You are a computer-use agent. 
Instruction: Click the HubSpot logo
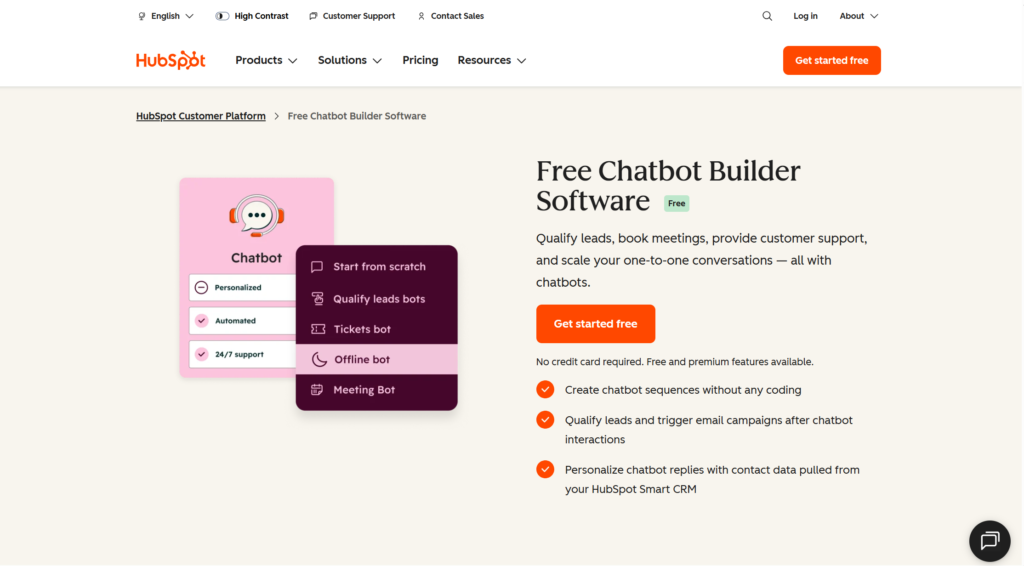tap(170, 60)
